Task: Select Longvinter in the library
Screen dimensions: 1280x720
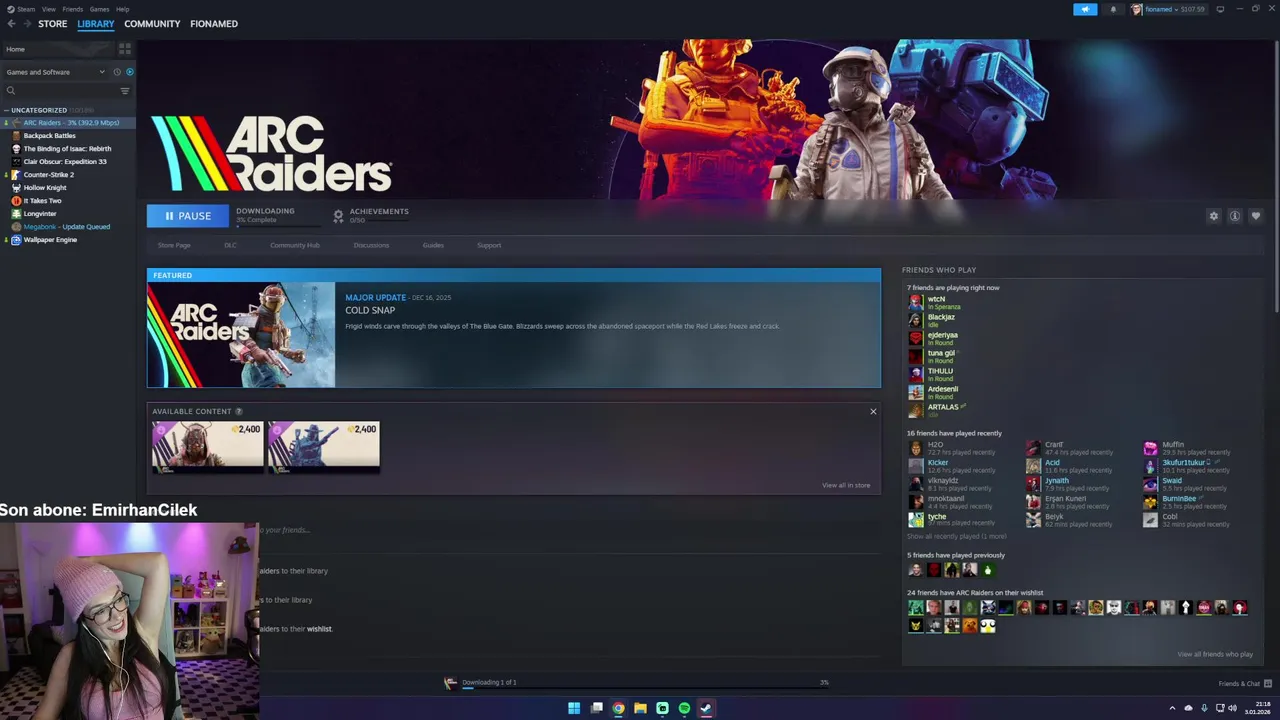Action: (40, 214)
